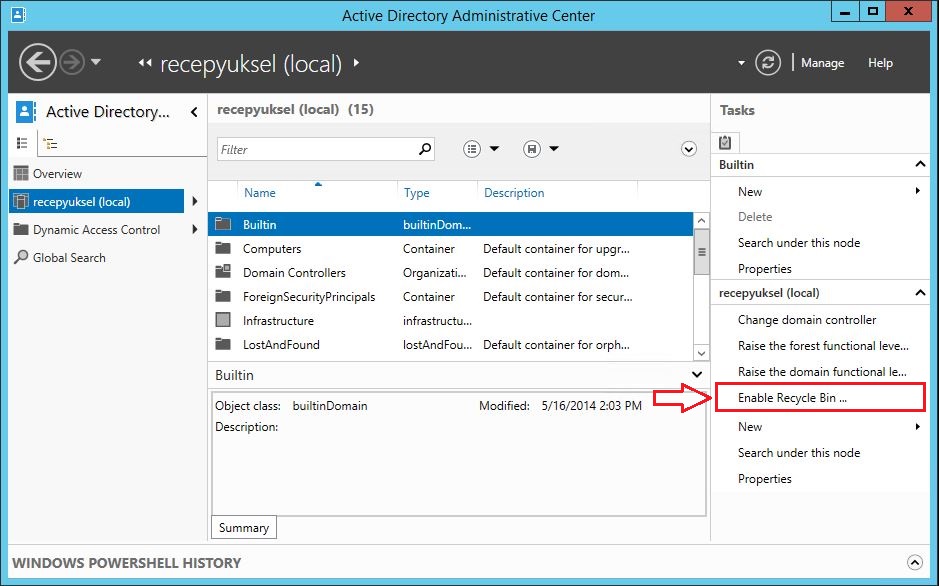Screen dimensions: 939x586
Task: Open the Help menu
Action: tap(880, 63)
